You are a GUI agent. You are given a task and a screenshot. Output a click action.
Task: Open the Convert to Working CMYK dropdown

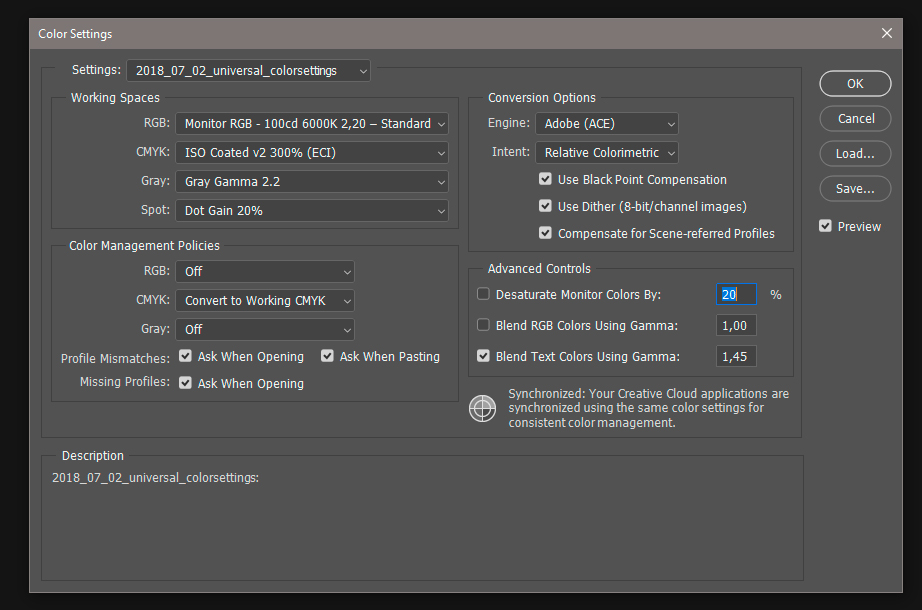tap(264, 300)
